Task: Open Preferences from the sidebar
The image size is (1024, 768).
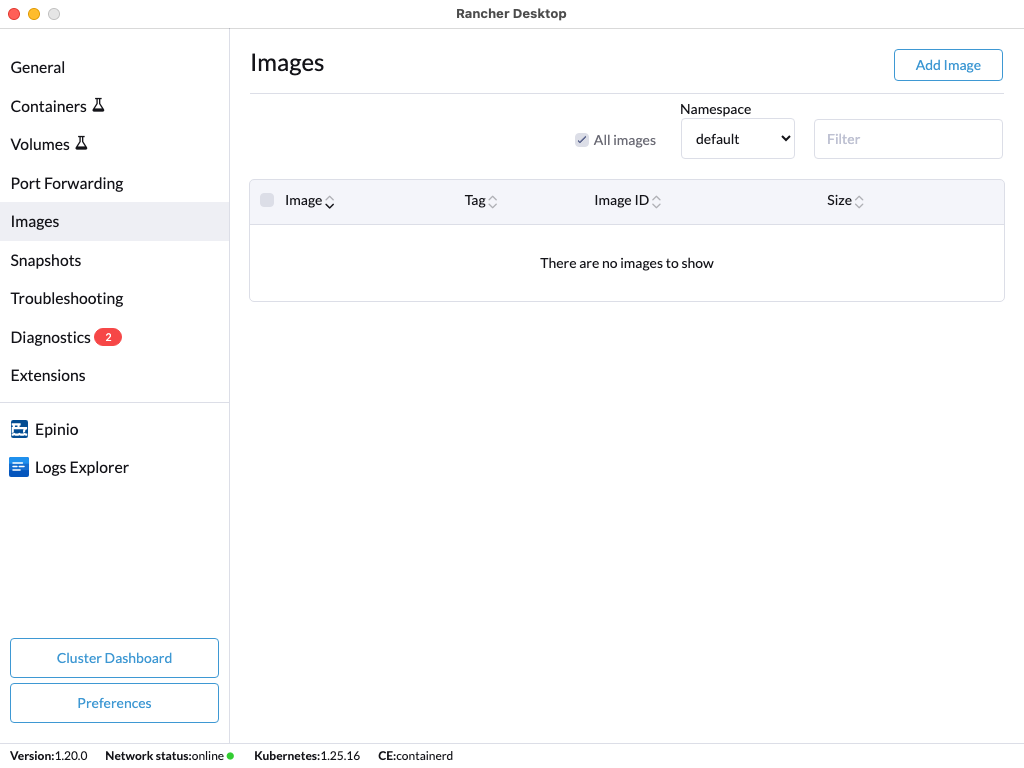Action: pos(114,703)
